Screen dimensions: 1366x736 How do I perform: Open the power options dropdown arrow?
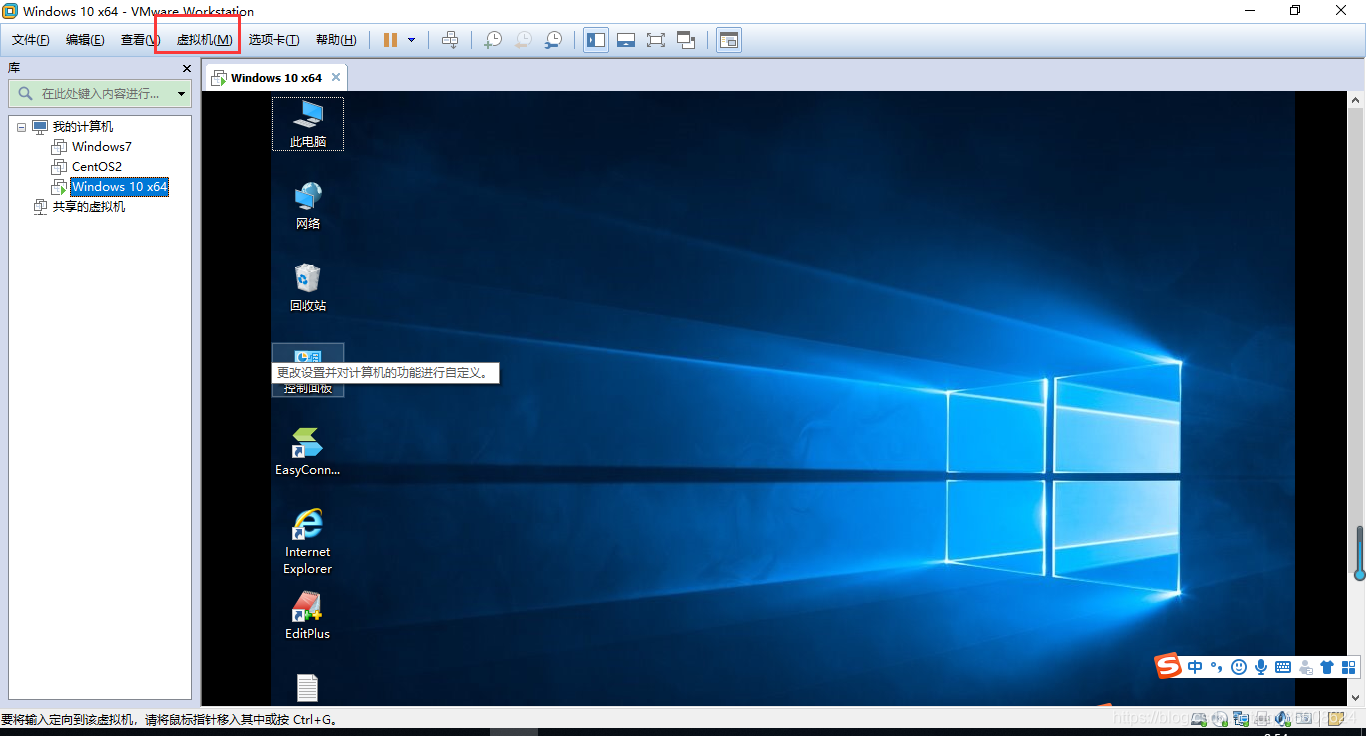(412, 40)
